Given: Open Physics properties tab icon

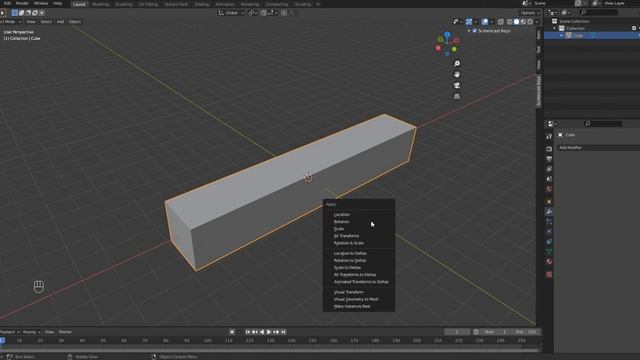Looking at the screenshot, I should click(549, 231).
